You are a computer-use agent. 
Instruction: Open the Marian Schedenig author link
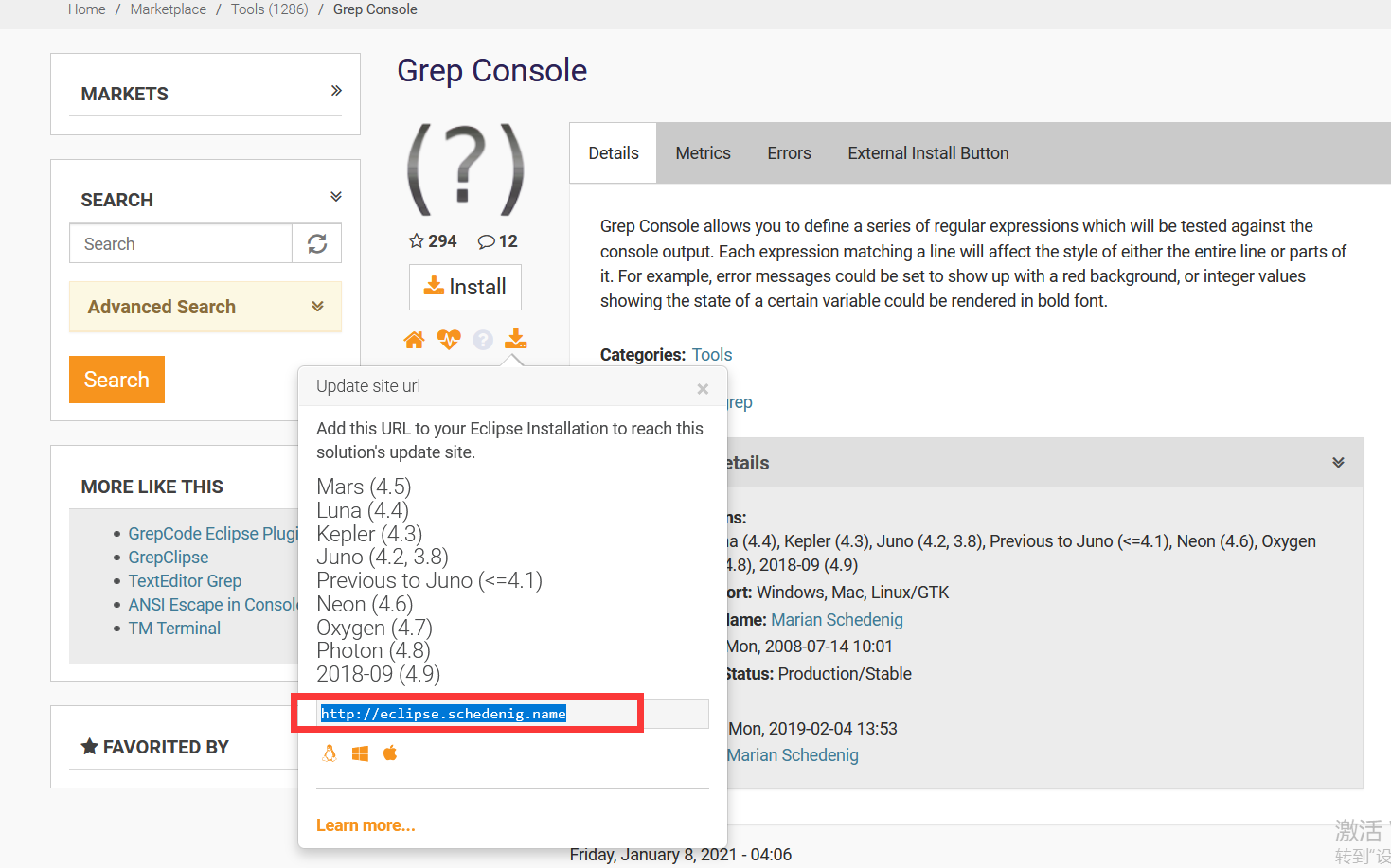point(836,619)
